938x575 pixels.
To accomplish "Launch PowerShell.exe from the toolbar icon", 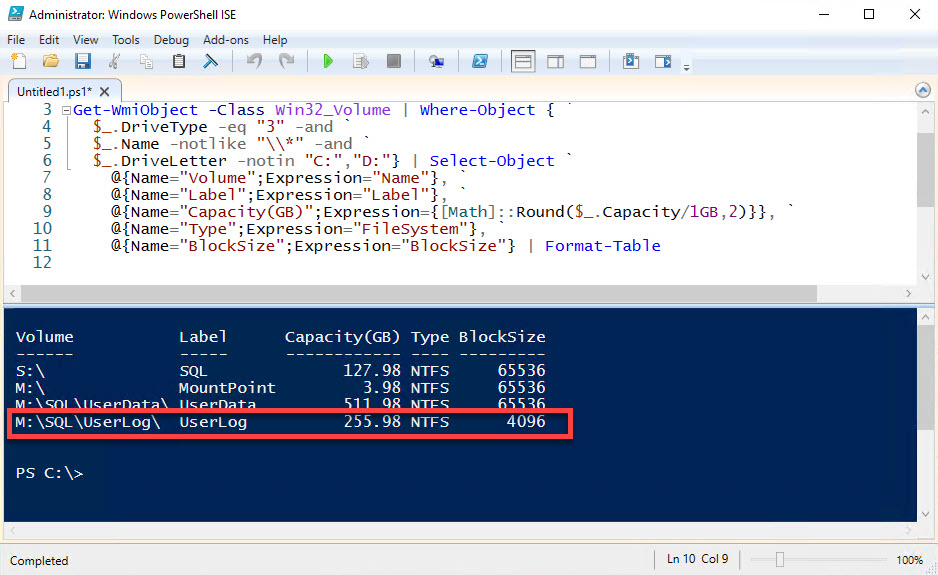I will pyautogui.click(x=480, y=62).
